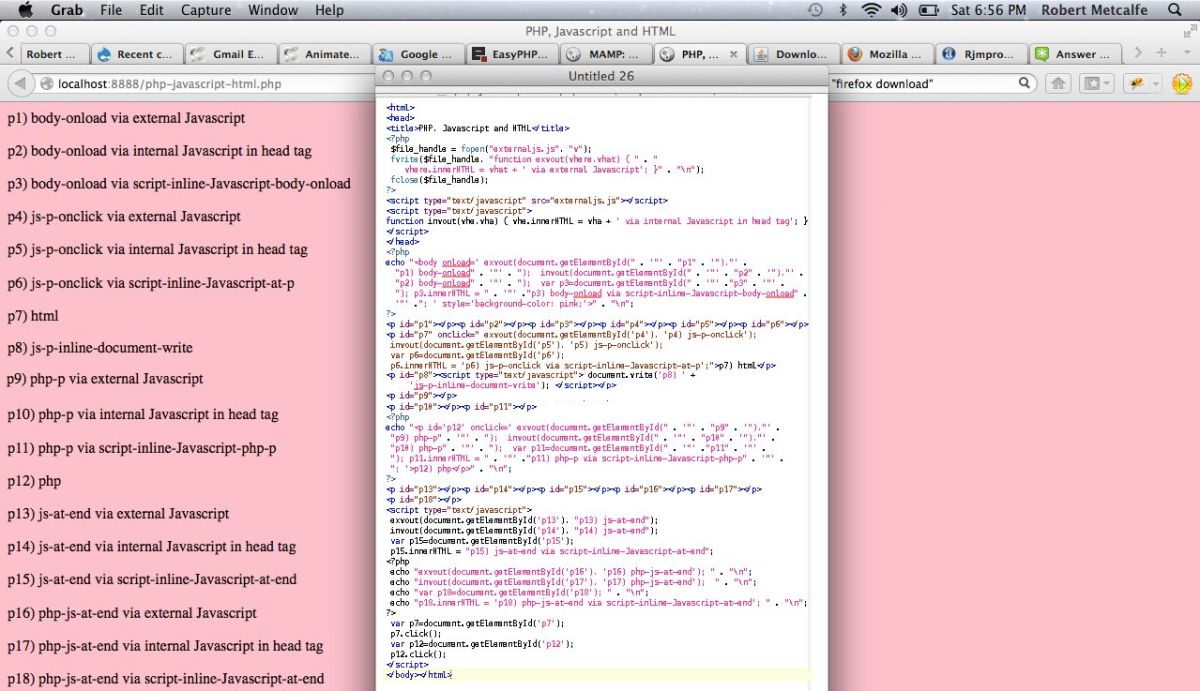Click the volume icon in menu bar
1200x691 pixels.
tap(898, 10)
